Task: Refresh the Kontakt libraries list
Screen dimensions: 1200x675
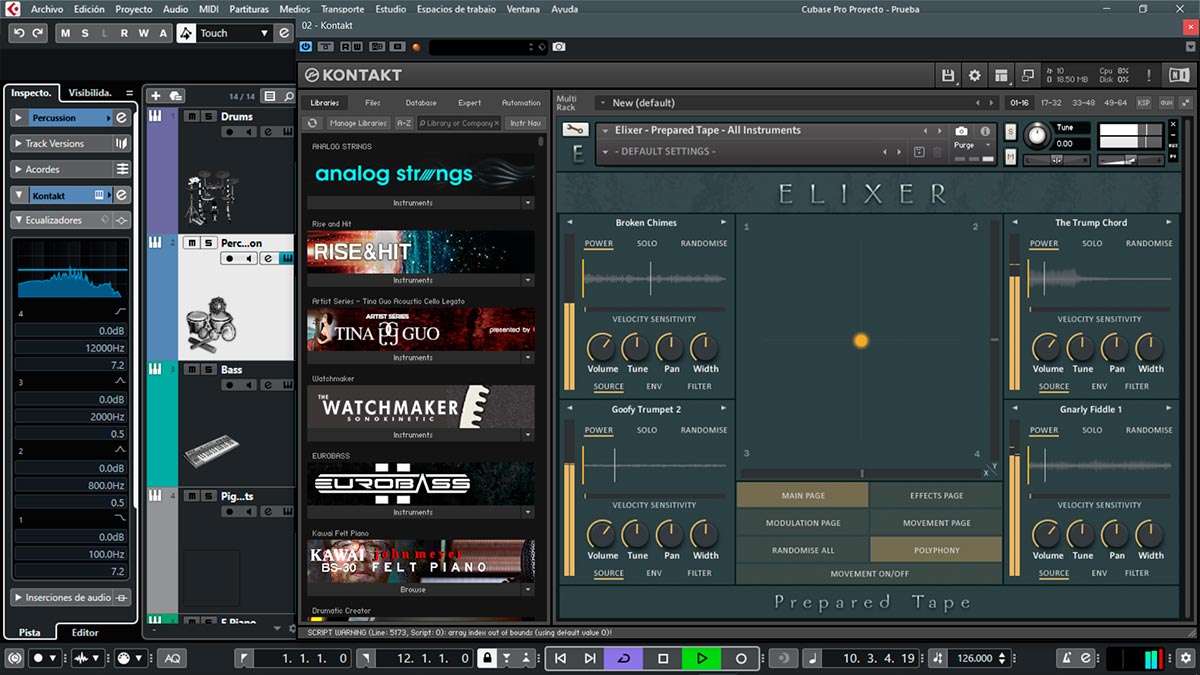Action: click(x=312, y=123)
